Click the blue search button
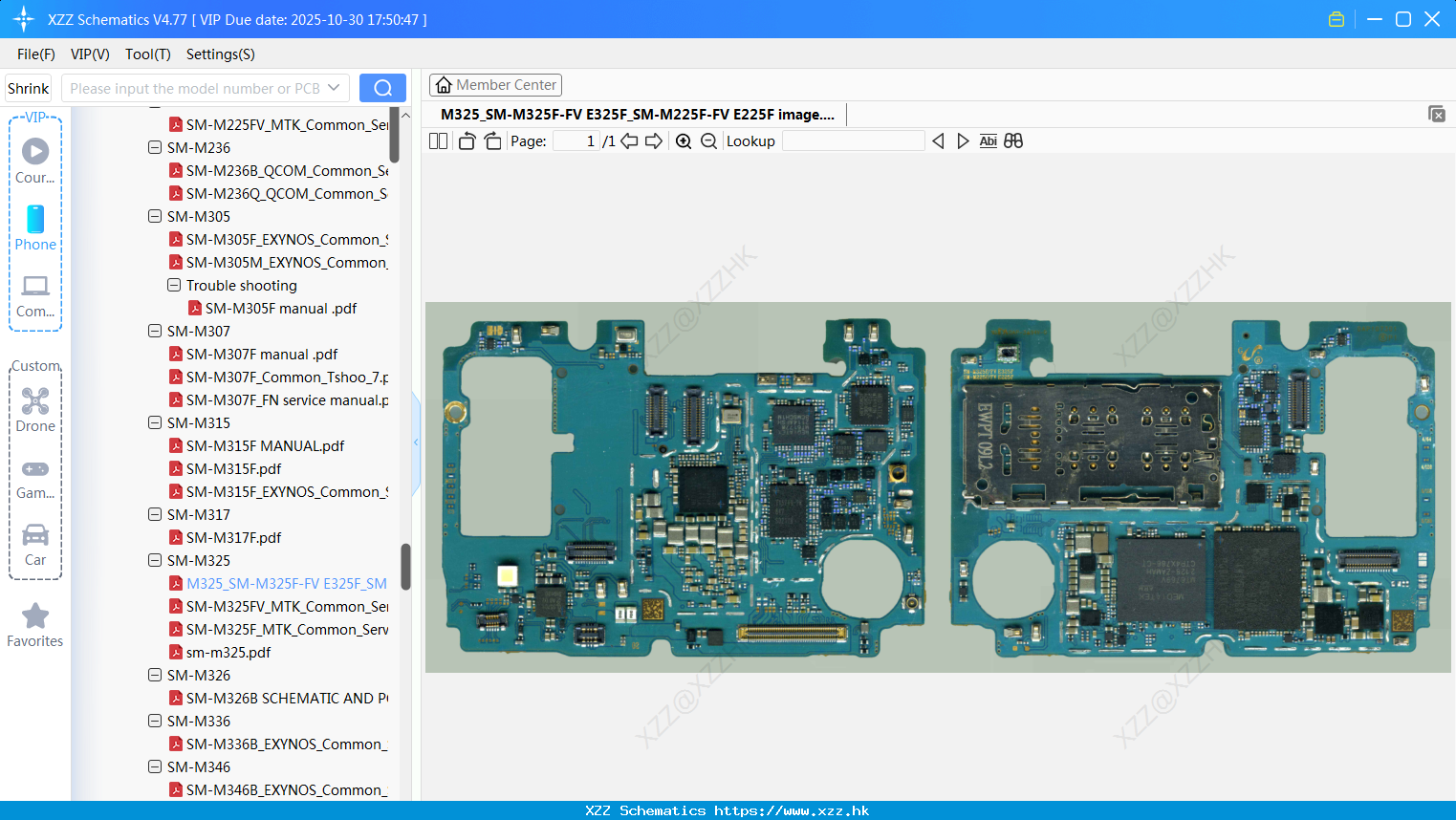1456x820 pixels. coord(382,88)
